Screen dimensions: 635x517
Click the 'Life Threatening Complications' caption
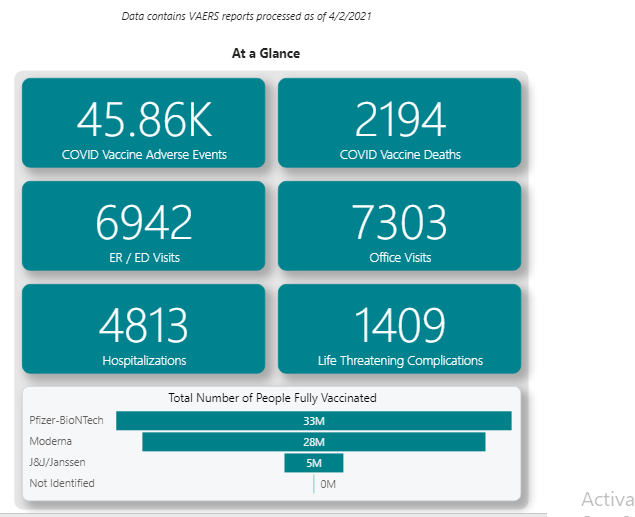(x=400, y=361)
